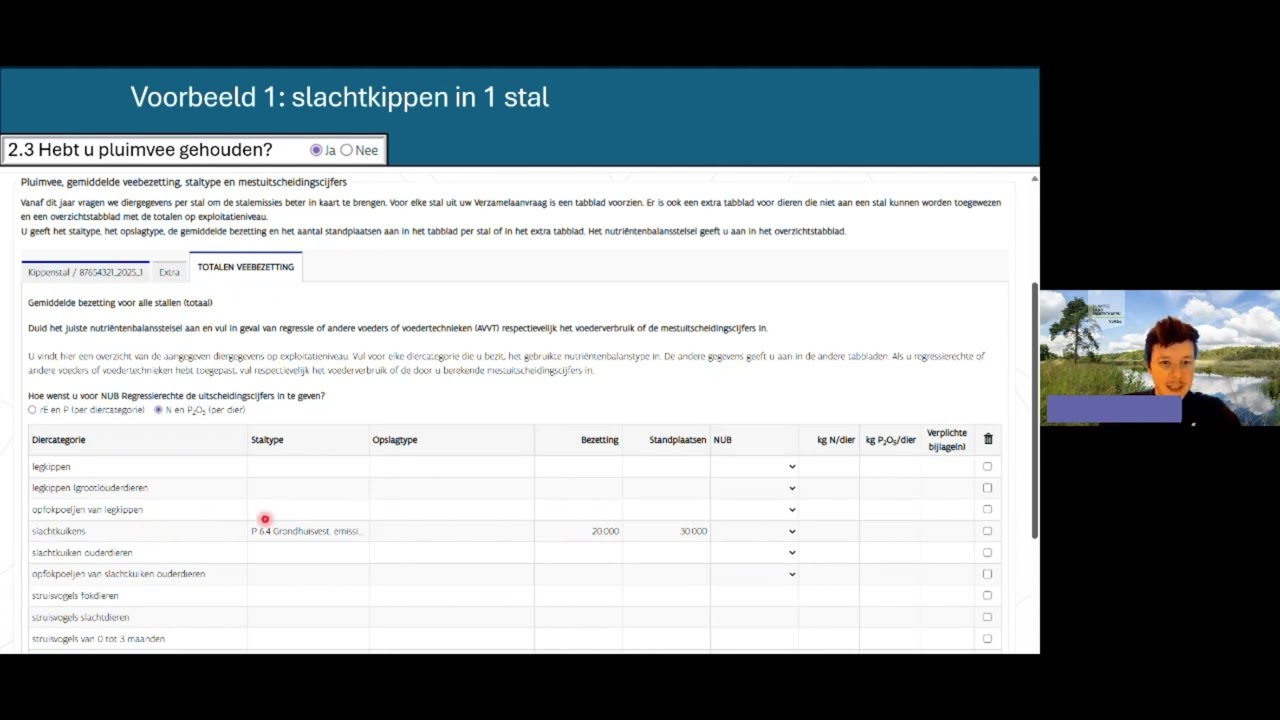1280x720 pixels.
Task: Tick the checkbox in the legkippen row
Action: [x=987, y=466]
